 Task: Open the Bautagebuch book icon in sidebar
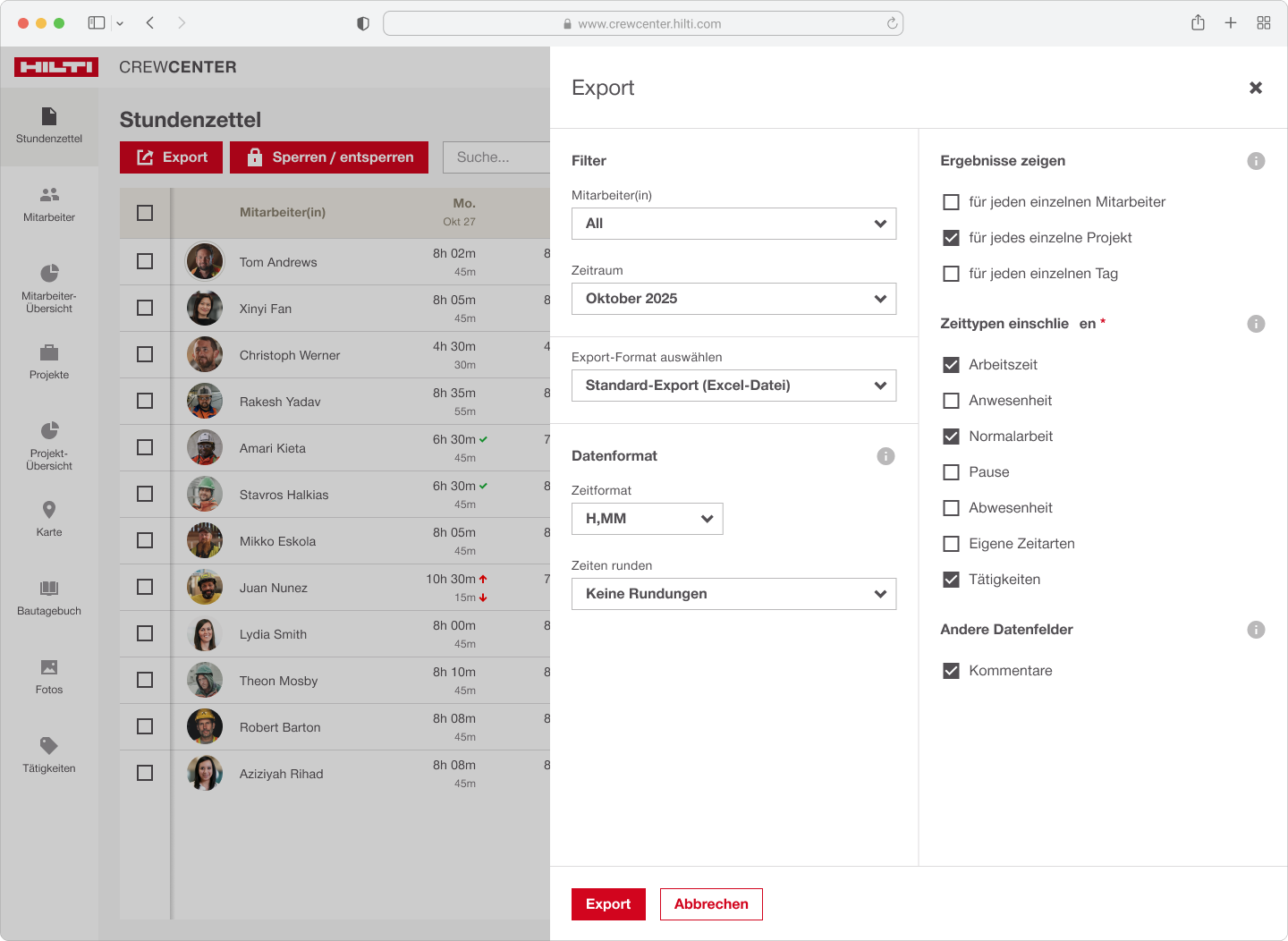[x=49, y=589]
